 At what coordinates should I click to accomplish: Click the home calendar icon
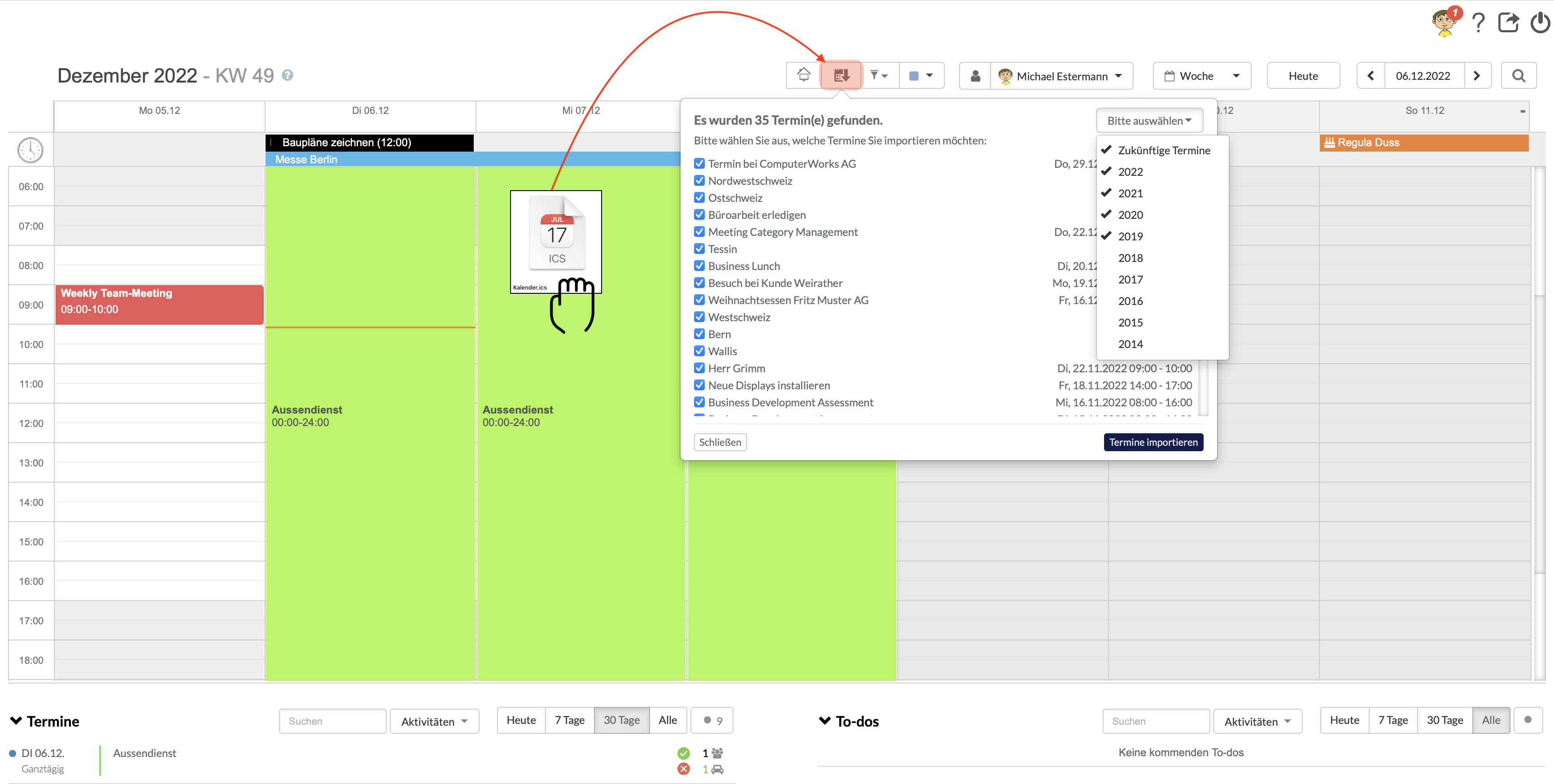point(803,75)
